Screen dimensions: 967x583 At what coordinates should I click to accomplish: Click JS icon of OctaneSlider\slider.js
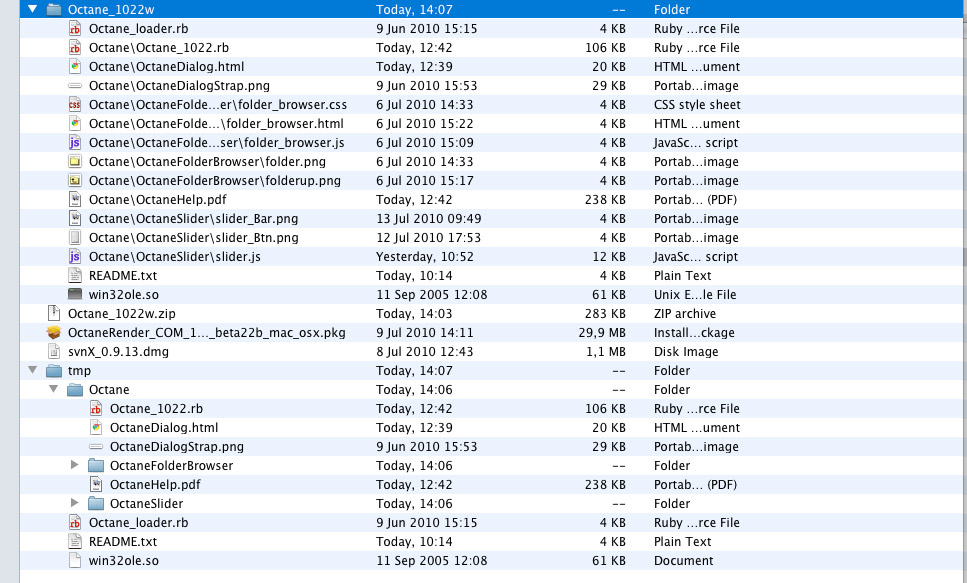point(75,257)
